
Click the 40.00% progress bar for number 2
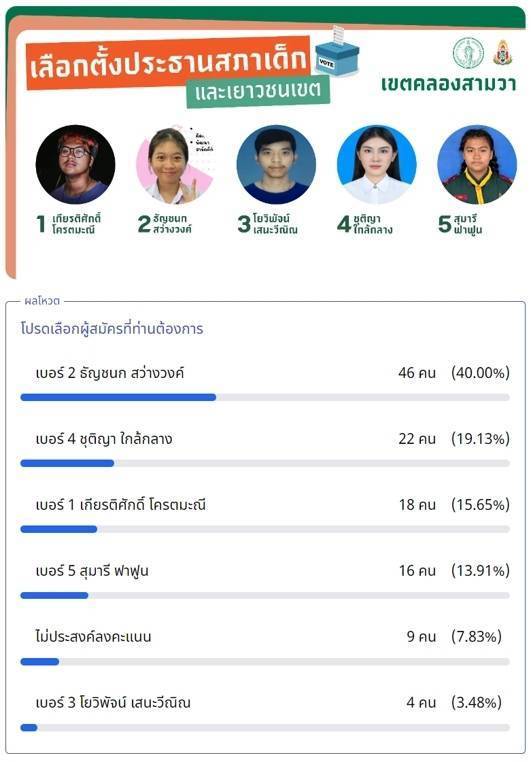[x=265, y=398]
